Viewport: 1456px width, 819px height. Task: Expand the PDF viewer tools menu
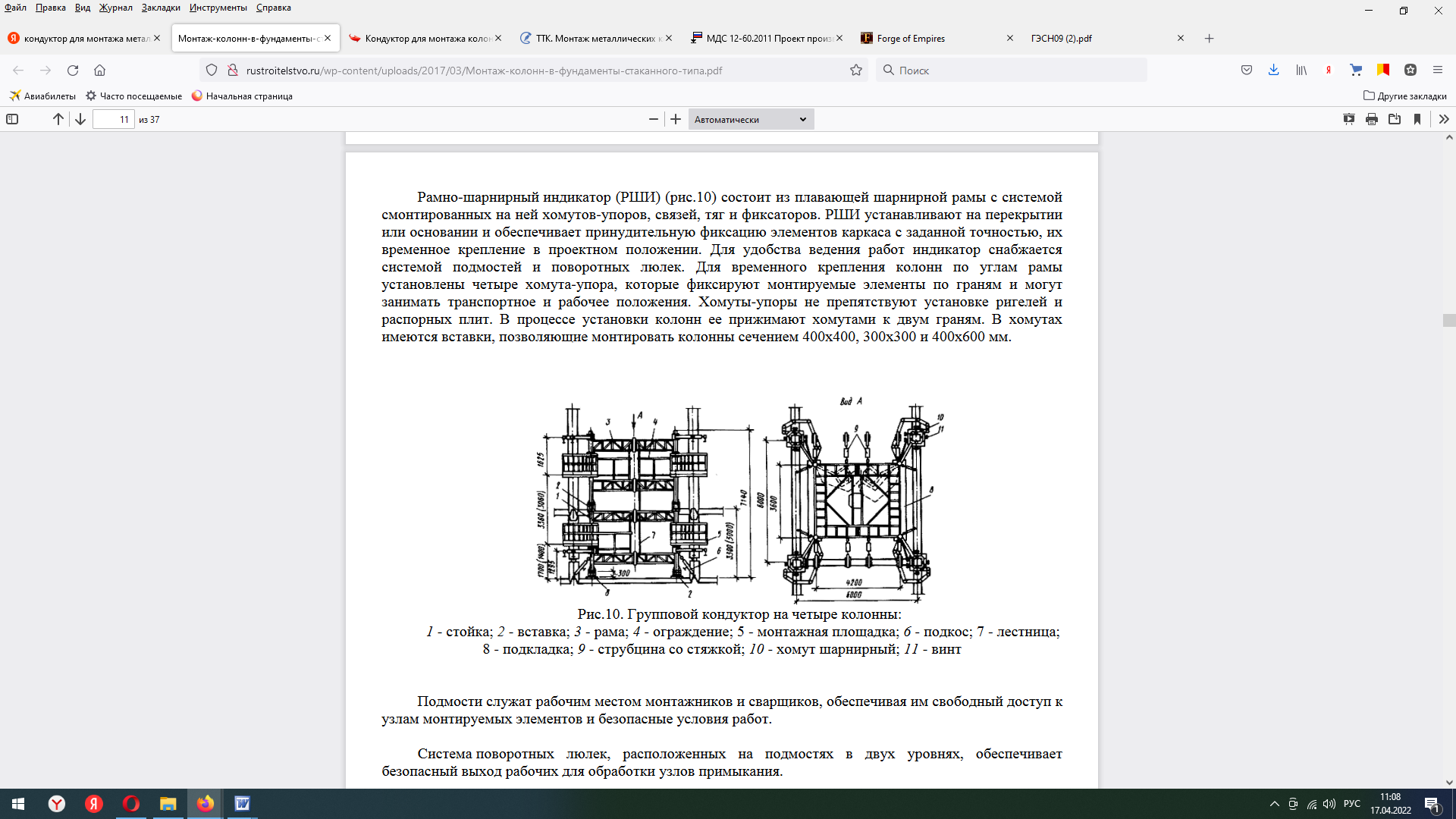point(1444,119)
